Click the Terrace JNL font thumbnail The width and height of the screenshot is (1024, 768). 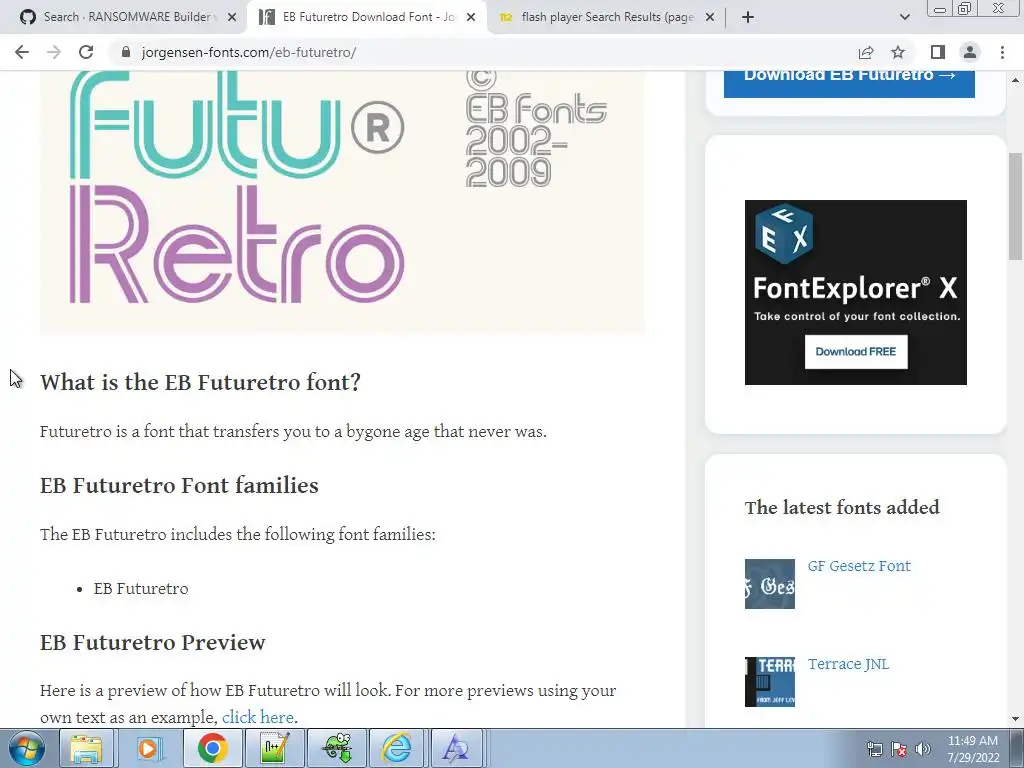point(770,682)
